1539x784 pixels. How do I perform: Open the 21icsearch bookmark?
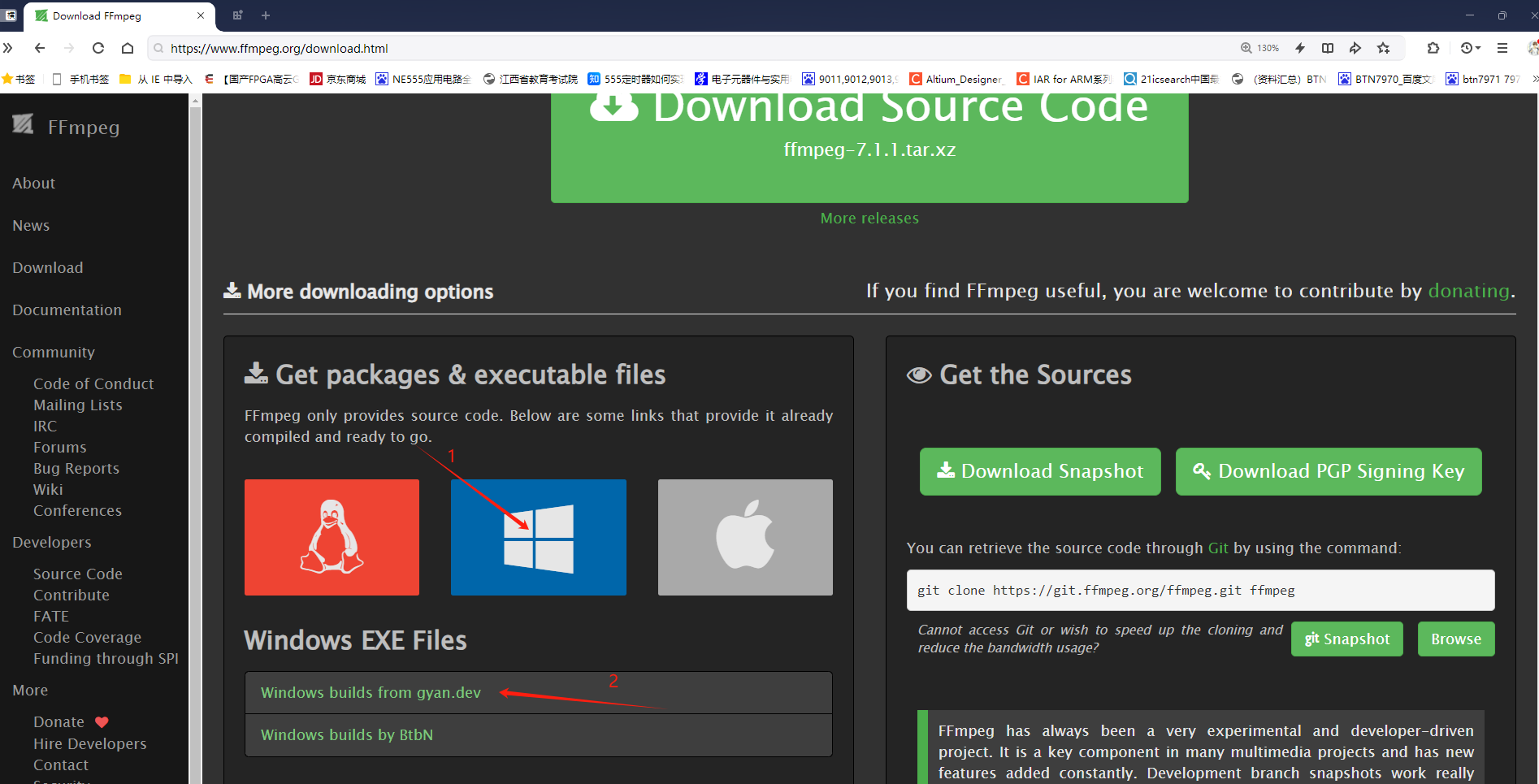1172,79
